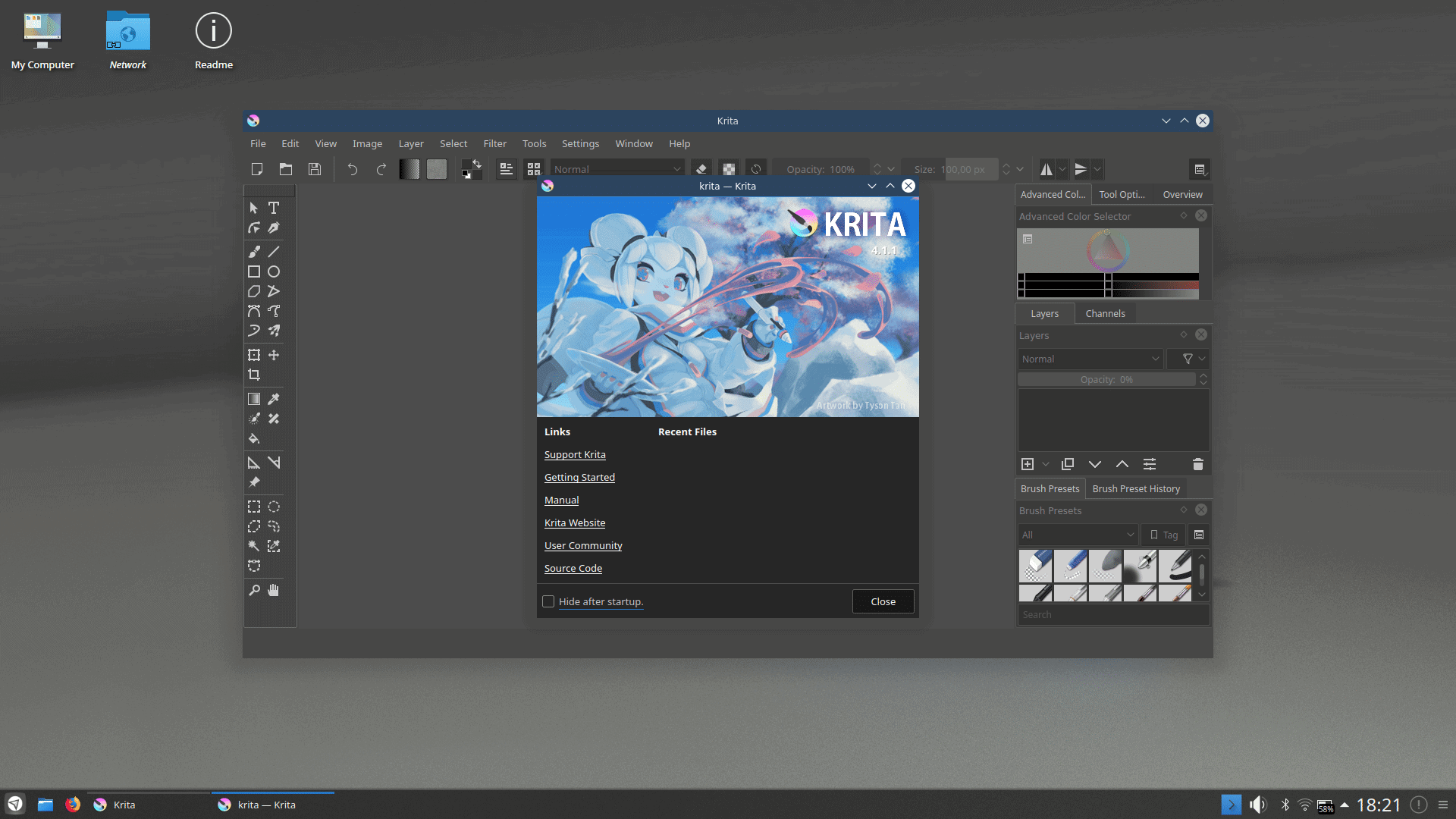Toggle vertical mirror tool
Image resolution: width=1456 pixels, height=819 pixels.
[1081, 169]
